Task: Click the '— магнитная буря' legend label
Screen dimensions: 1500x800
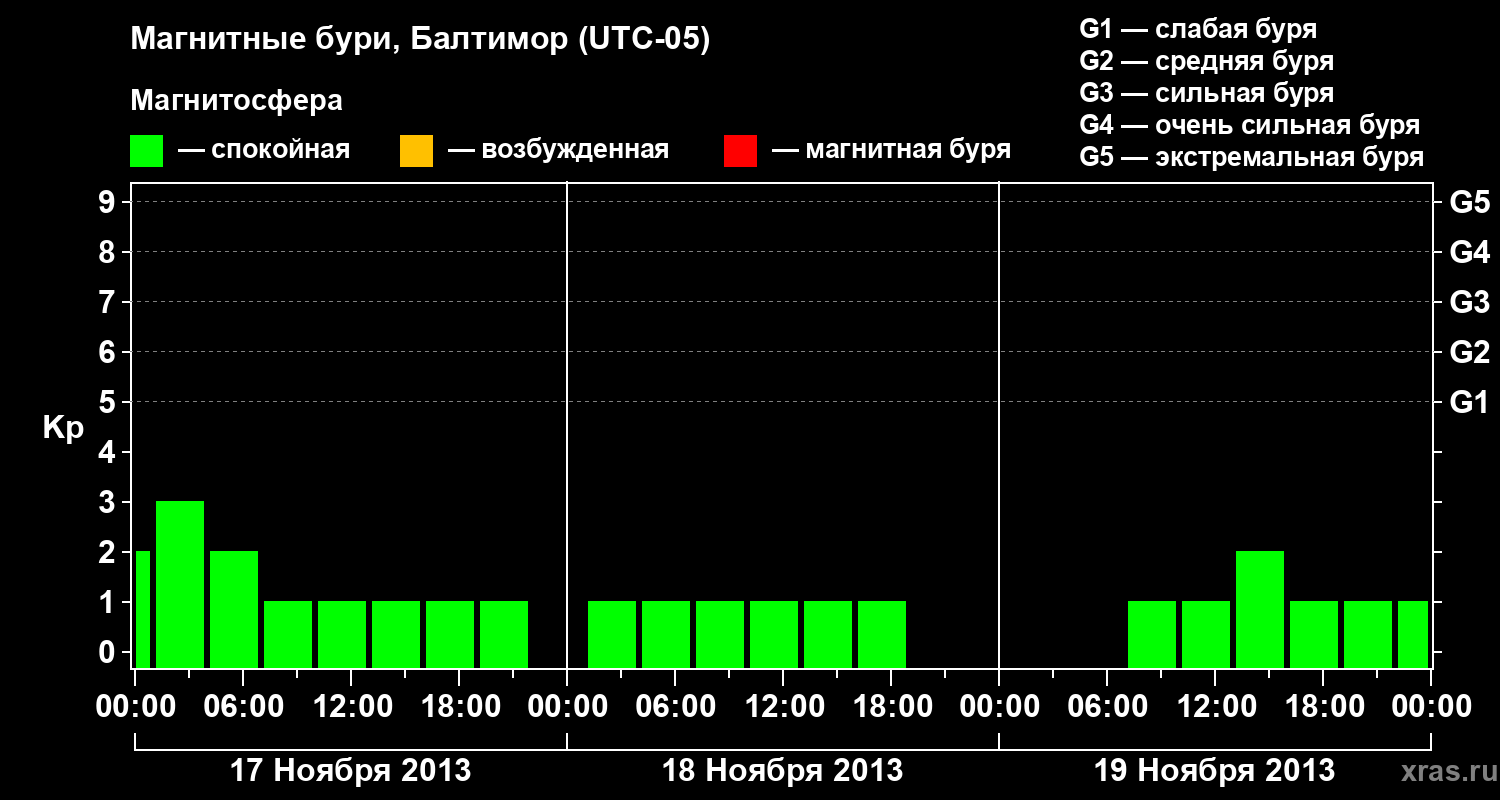Action: point(892,151)
